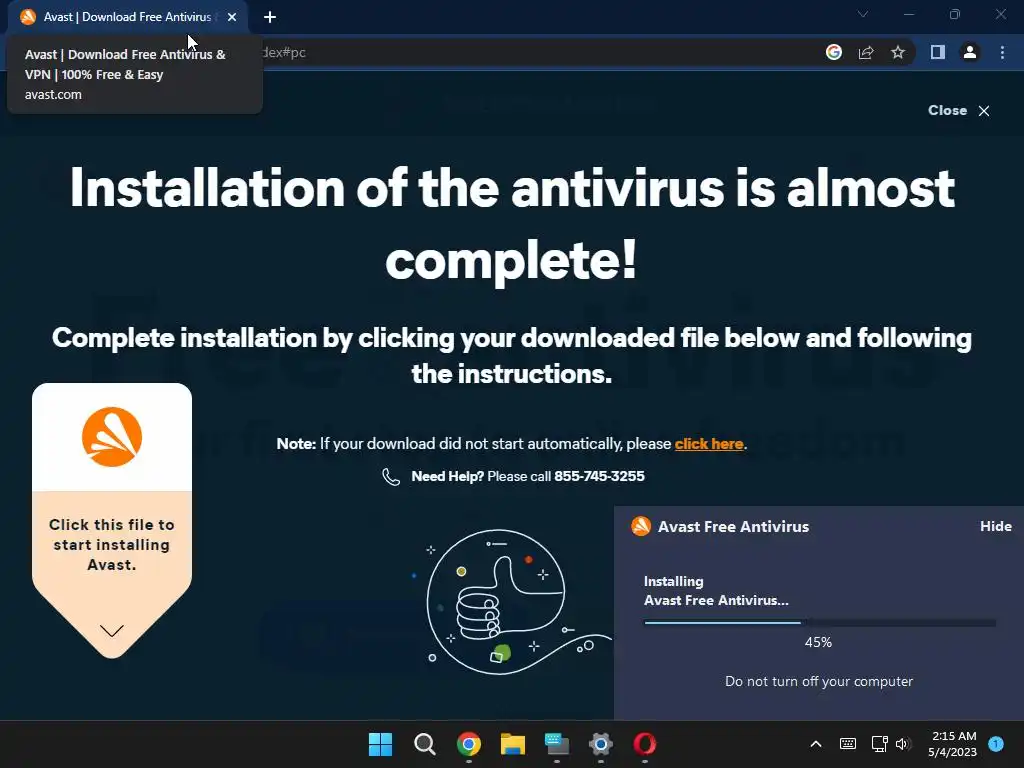Click the Avast logo in installer popup

point(641,526)
